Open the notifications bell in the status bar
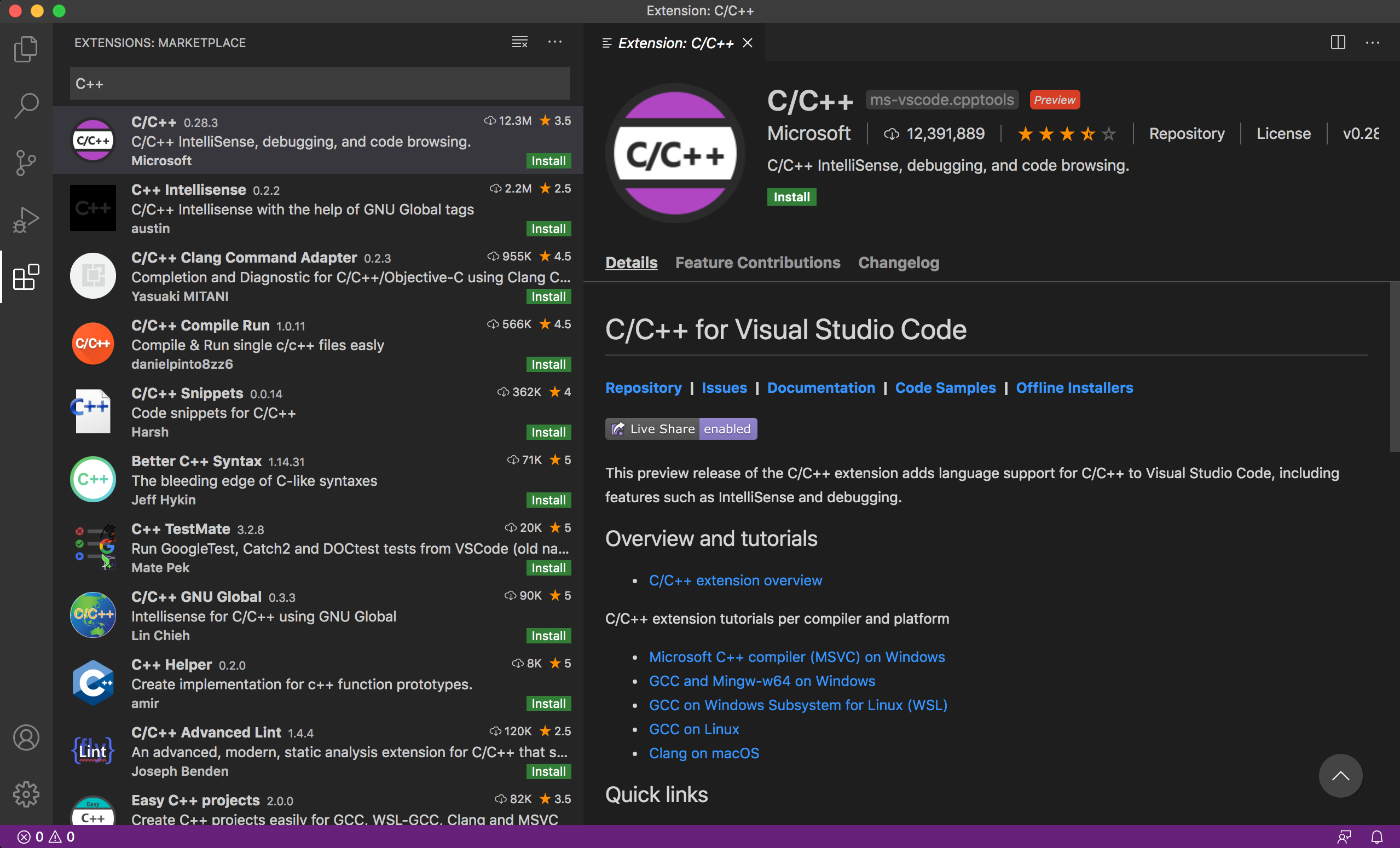1400x848 pixels. click(x=1376, y=837)
